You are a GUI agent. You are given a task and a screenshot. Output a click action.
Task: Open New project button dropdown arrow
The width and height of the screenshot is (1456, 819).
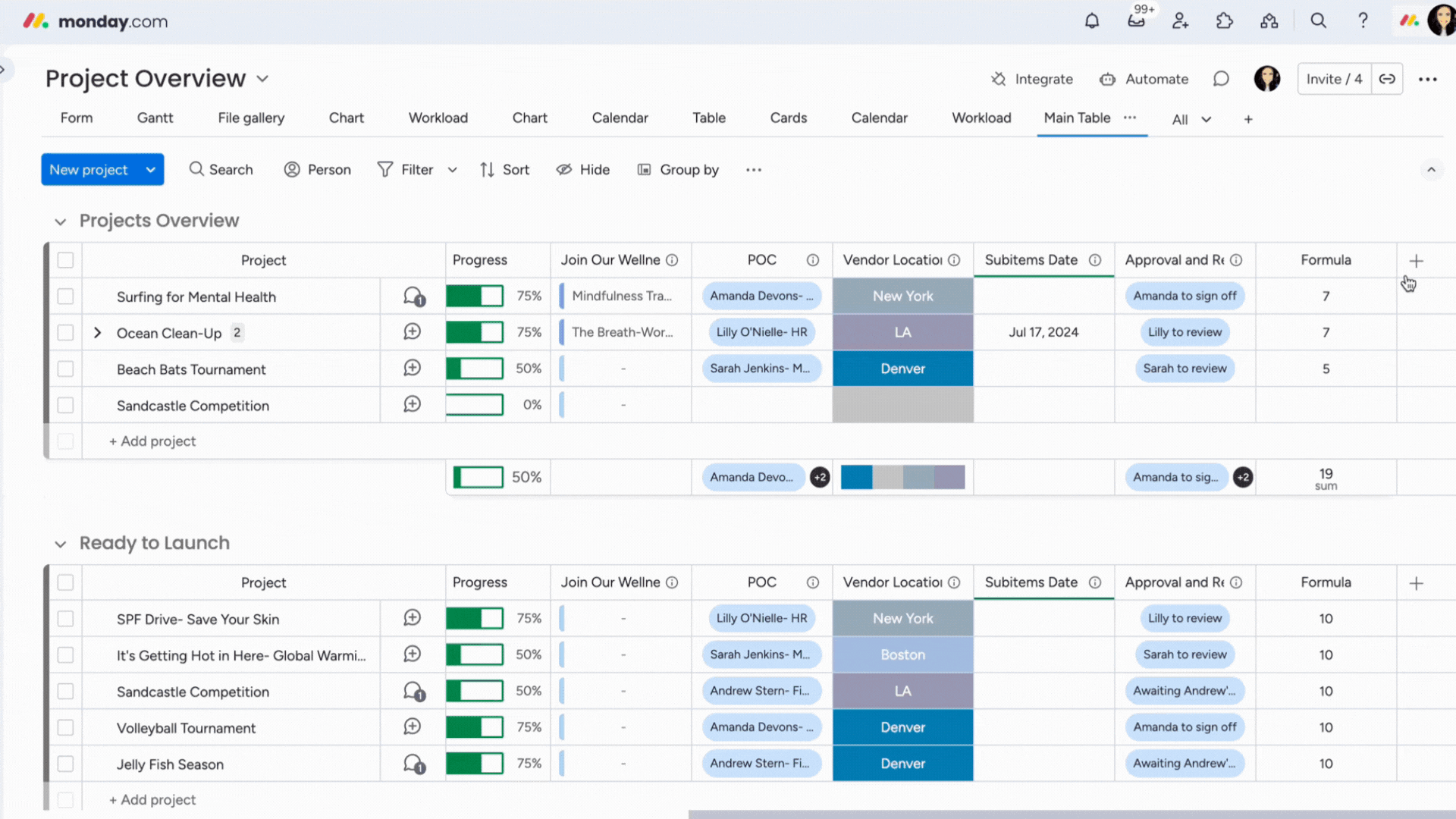click(x=150, y=170)
